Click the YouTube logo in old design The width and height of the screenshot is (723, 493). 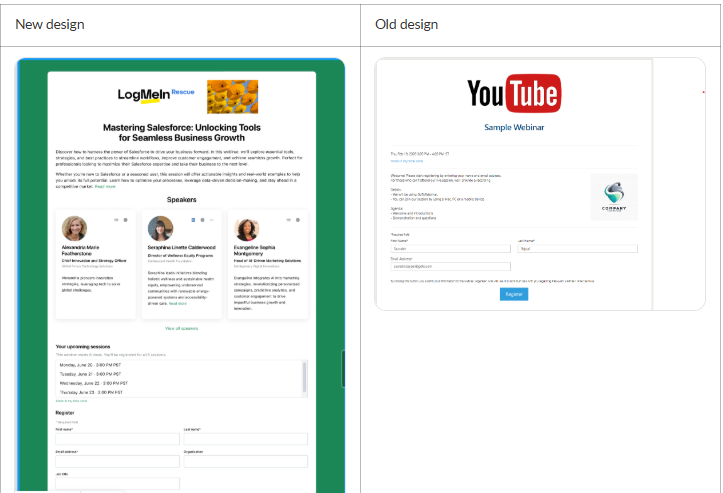513,94
